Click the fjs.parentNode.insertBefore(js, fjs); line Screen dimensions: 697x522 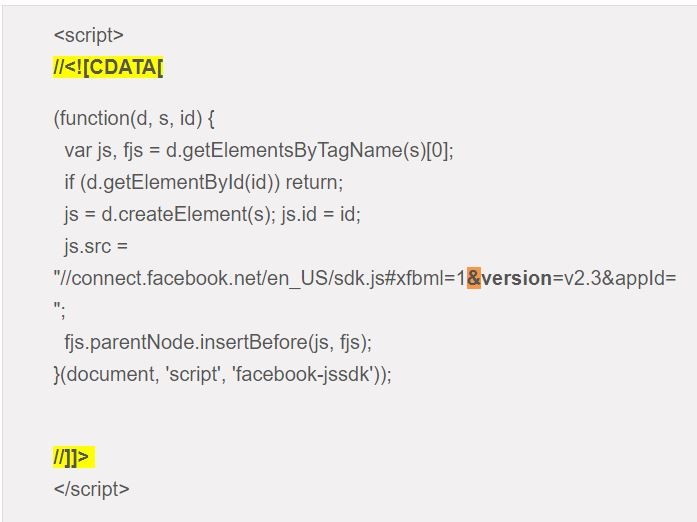(218, 342)
